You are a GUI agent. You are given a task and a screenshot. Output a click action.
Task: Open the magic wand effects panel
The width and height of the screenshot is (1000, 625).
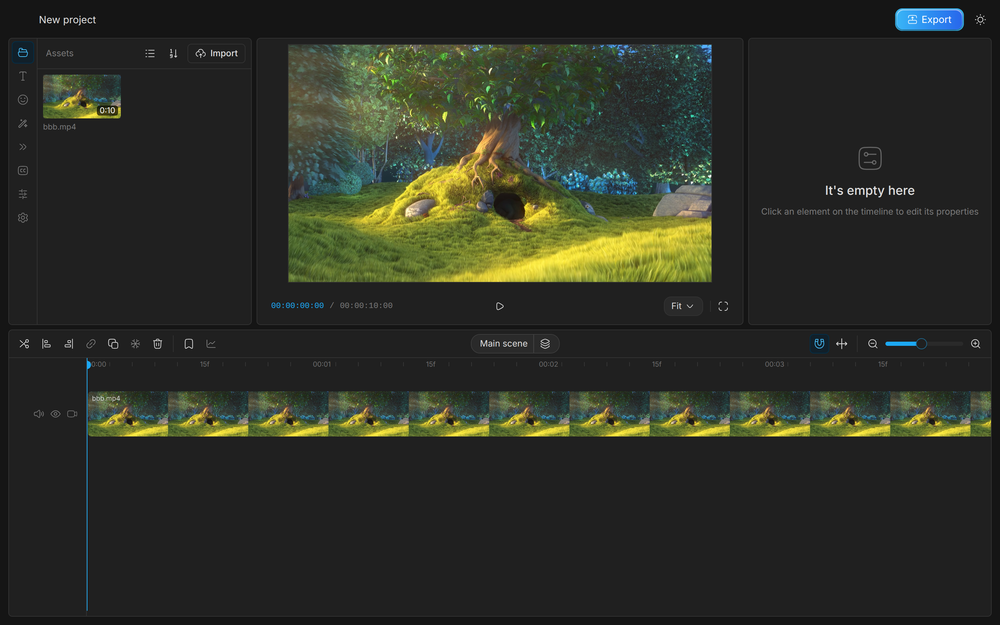pyautogui.click(x=23, y=123)
